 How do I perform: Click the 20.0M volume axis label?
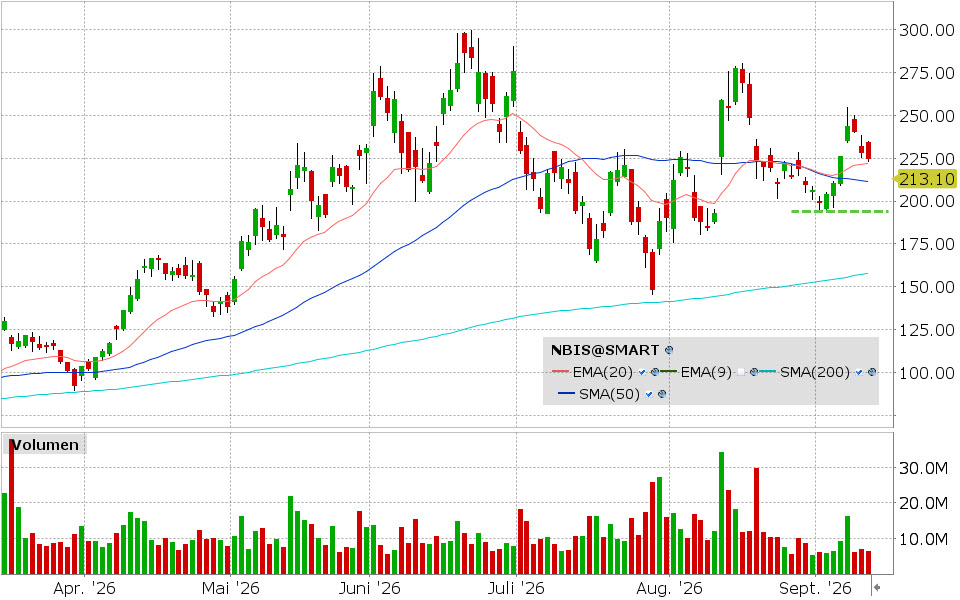tap(922, 503)
